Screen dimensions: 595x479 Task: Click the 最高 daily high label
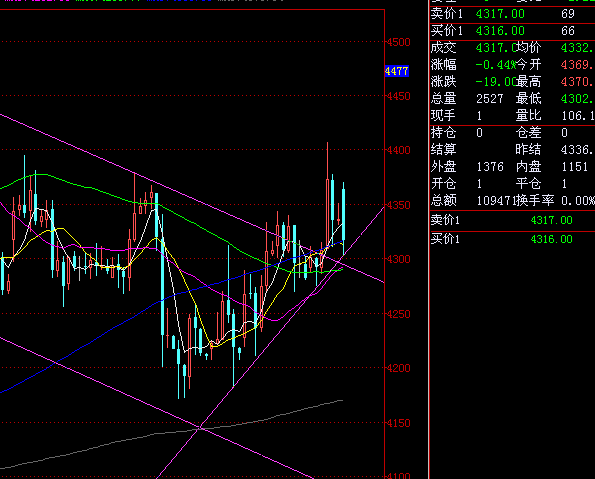[x=528, y=82]
